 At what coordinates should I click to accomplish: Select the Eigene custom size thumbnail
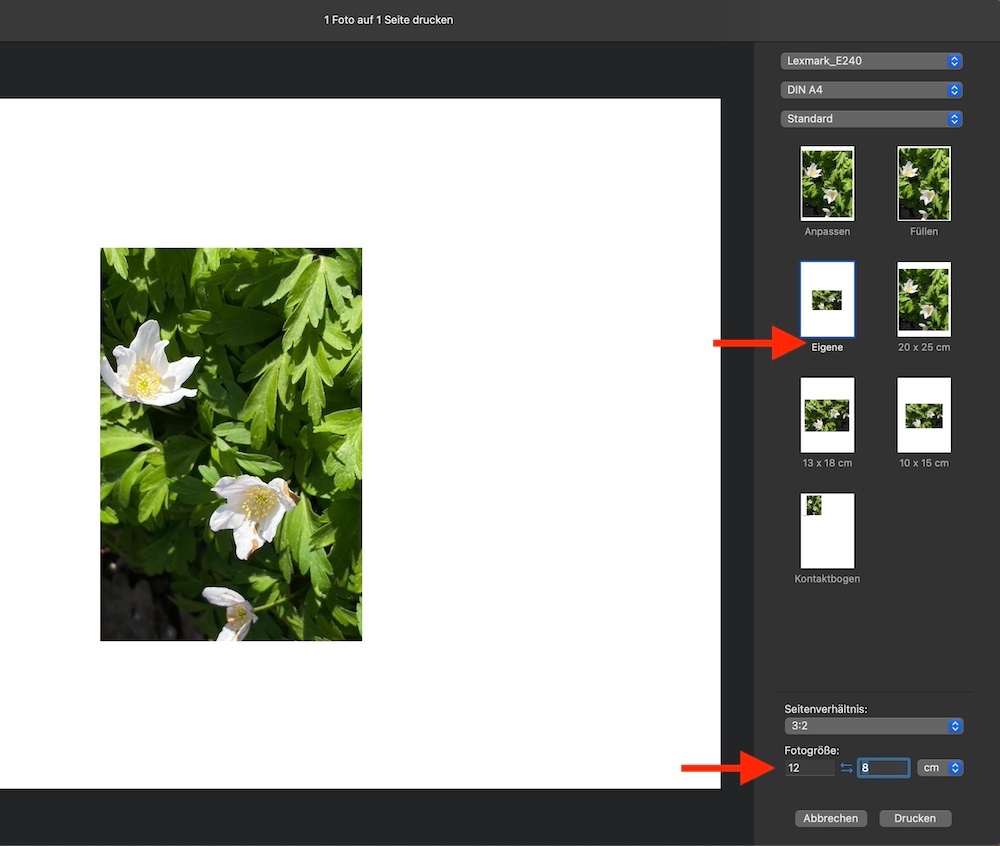pos(827,300)
